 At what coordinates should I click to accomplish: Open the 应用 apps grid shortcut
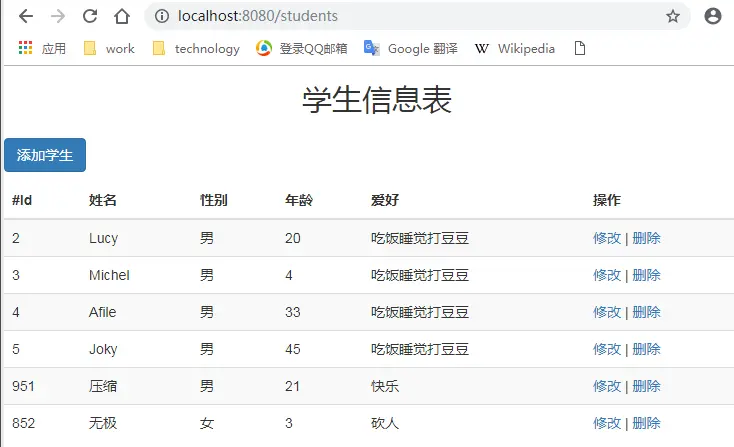tap(42, 48)
